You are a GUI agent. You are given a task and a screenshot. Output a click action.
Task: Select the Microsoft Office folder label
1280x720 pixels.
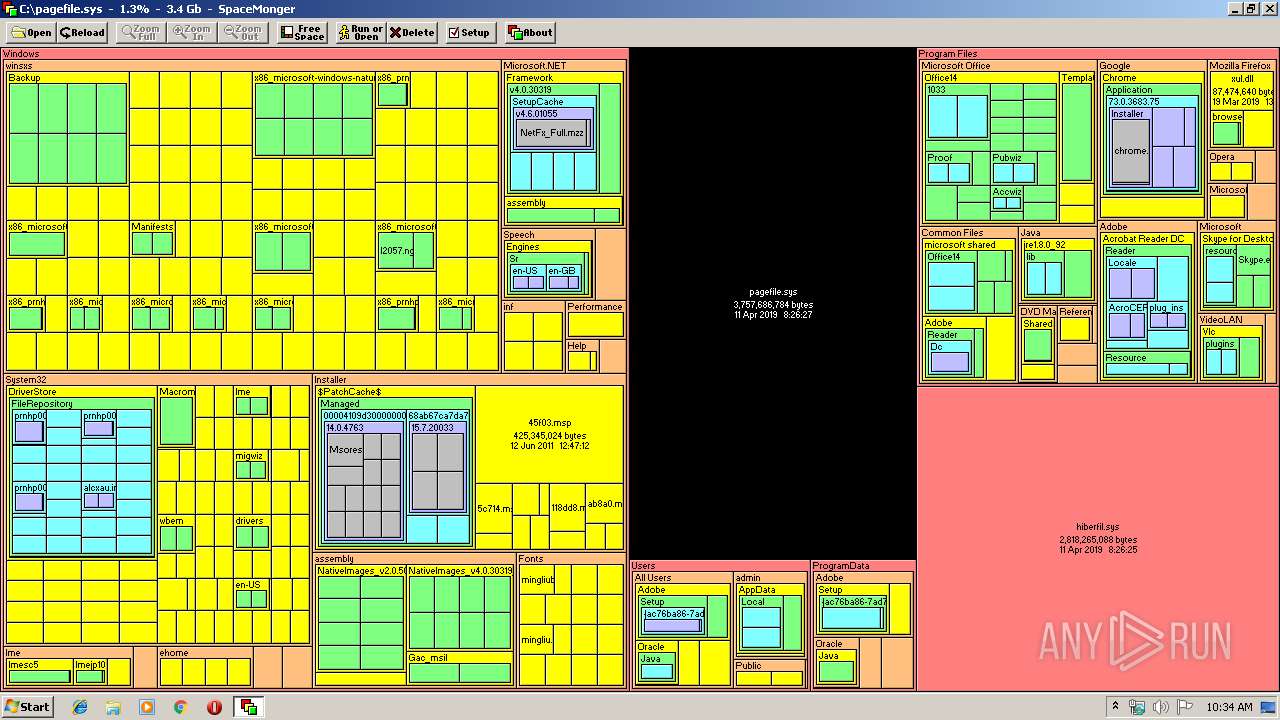956,66
